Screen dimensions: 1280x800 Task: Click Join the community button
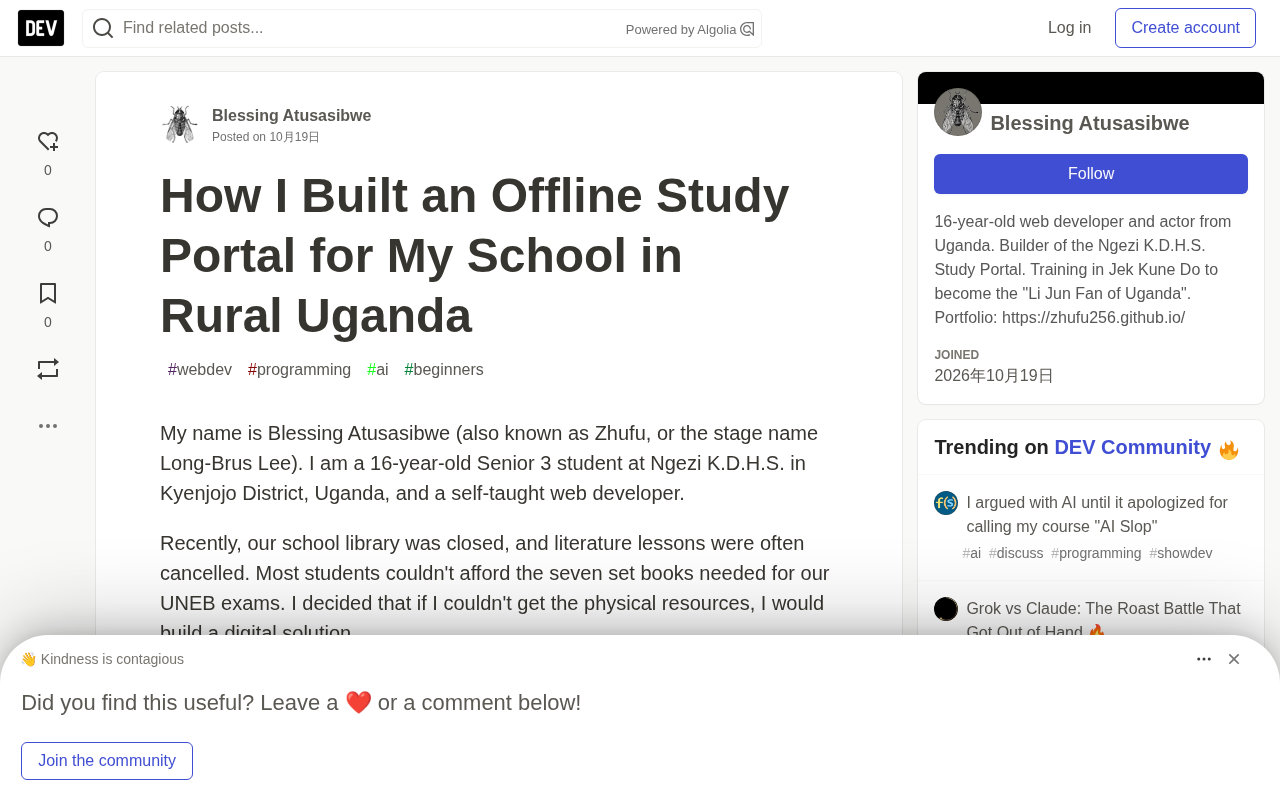107,761
